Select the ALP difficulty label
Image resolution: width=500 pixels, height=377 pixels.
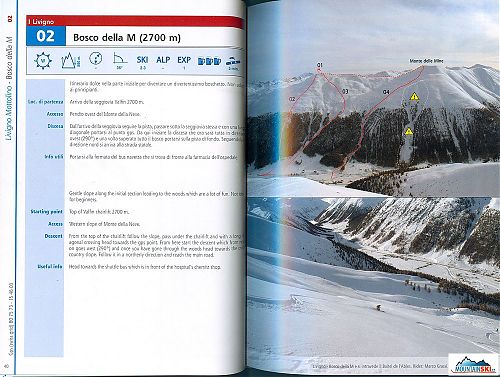(x=163, y=60)
